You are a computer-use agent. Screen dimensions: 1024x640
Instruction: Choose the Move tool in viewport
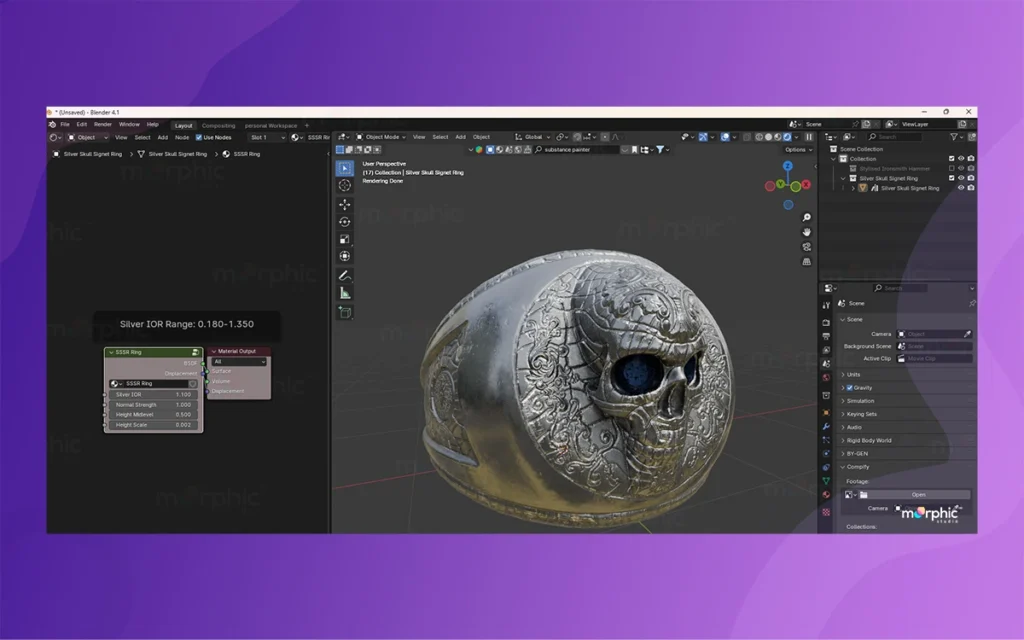tap(345, 204)
